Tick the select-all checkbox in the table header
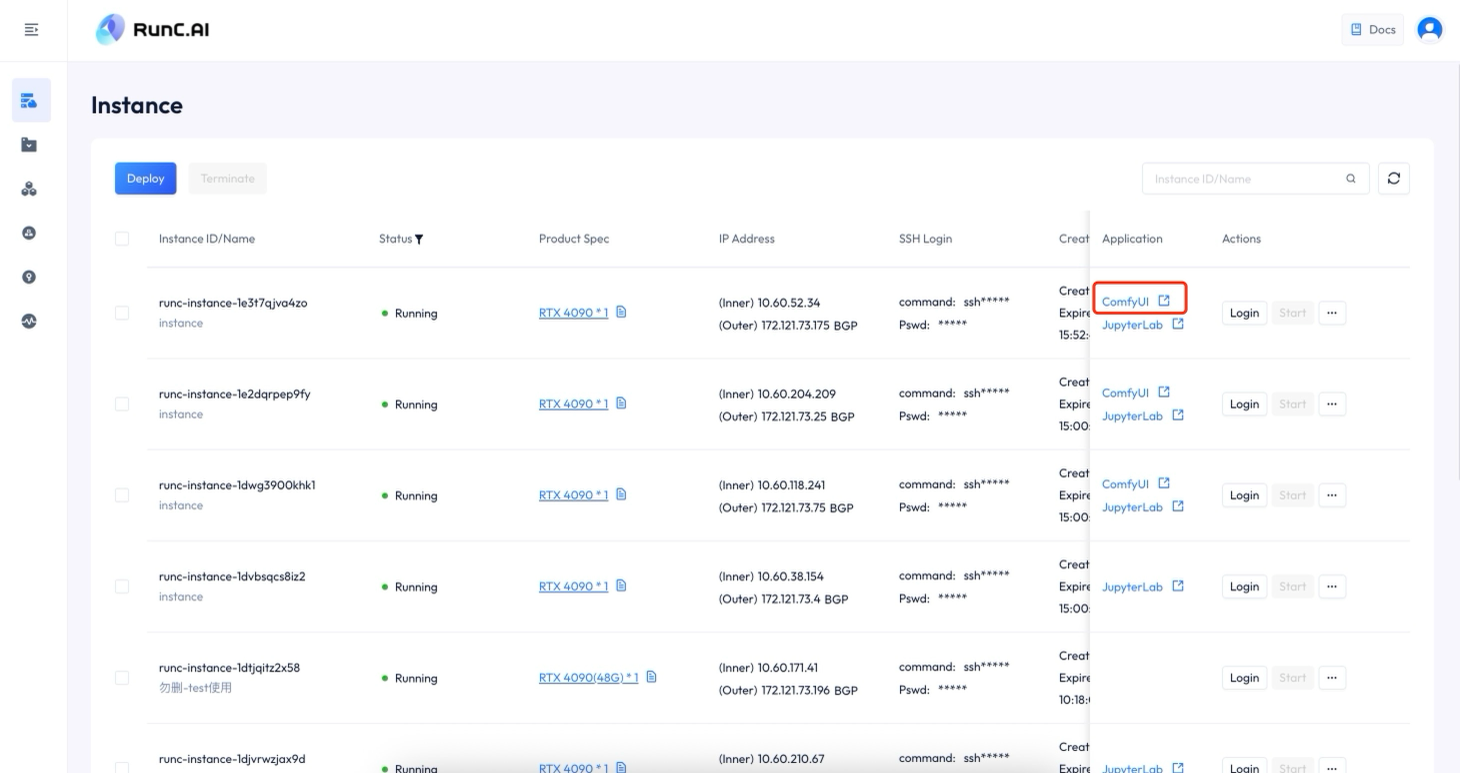This screenshot has width=1460, height=773. click(122, 239)
